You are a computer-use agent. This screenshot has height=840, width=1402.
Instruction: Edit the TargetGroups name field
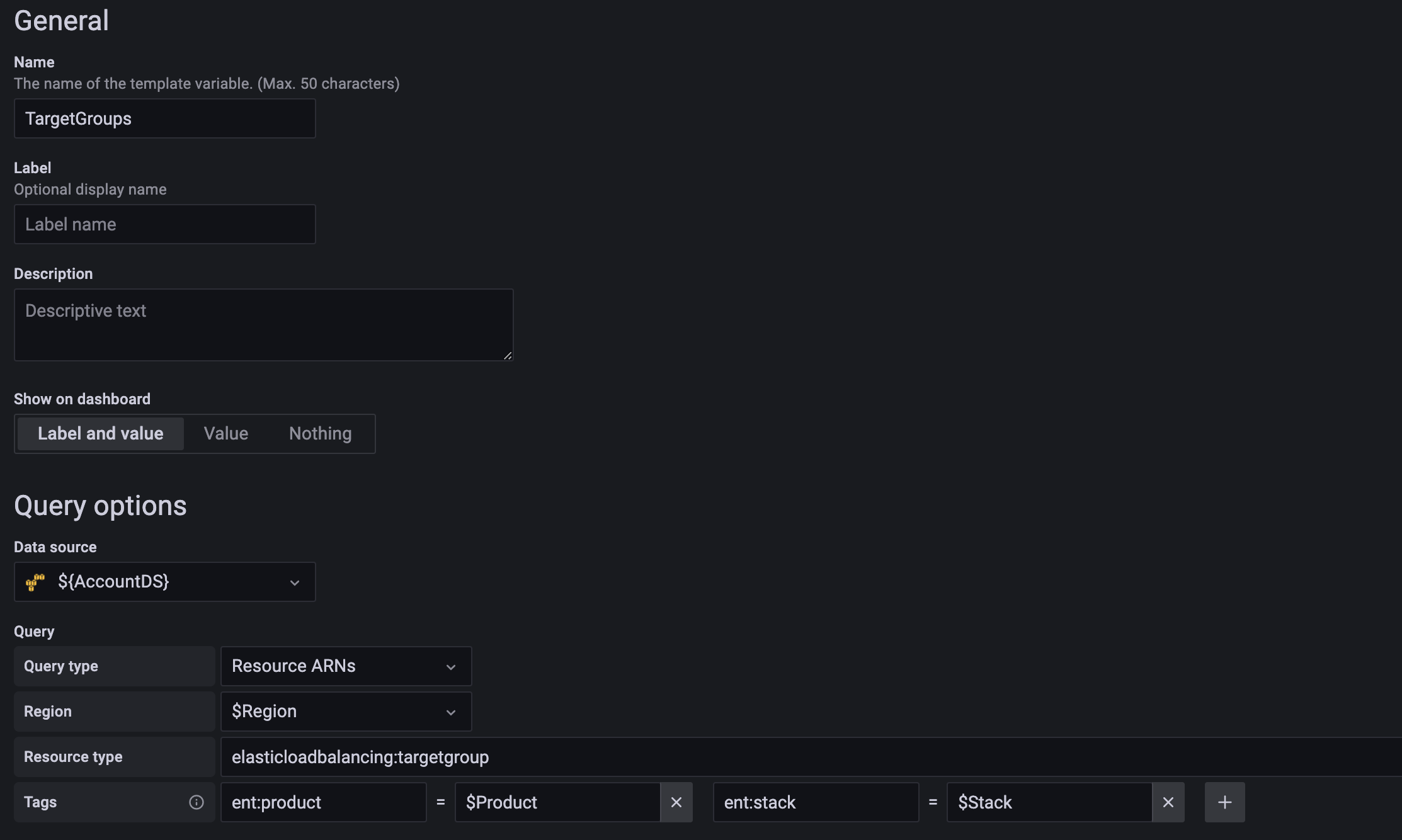[x=164, y=118]
